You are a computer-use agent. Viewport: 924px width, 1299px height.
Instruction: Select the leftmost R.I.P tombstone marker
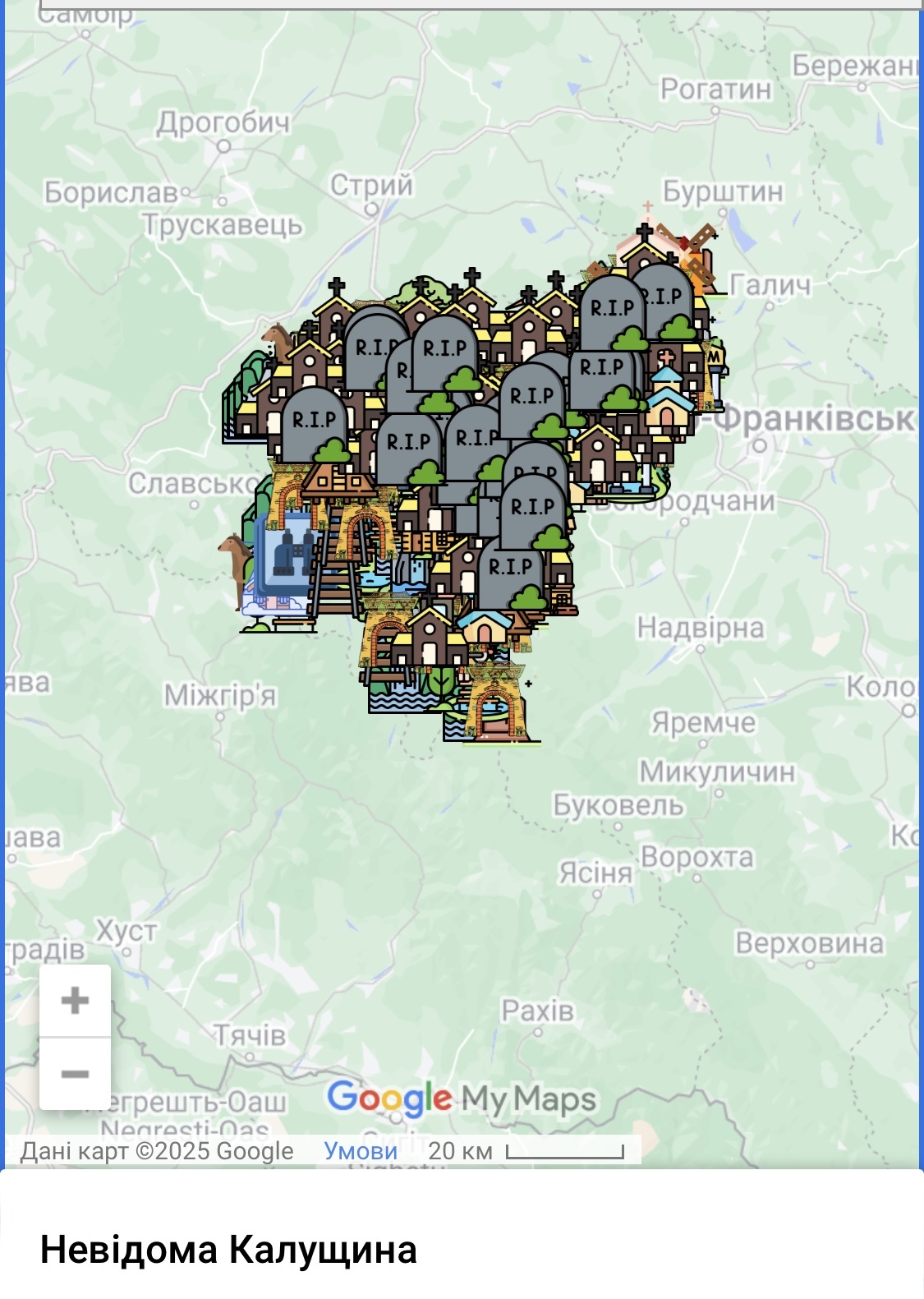pos(315,426)
